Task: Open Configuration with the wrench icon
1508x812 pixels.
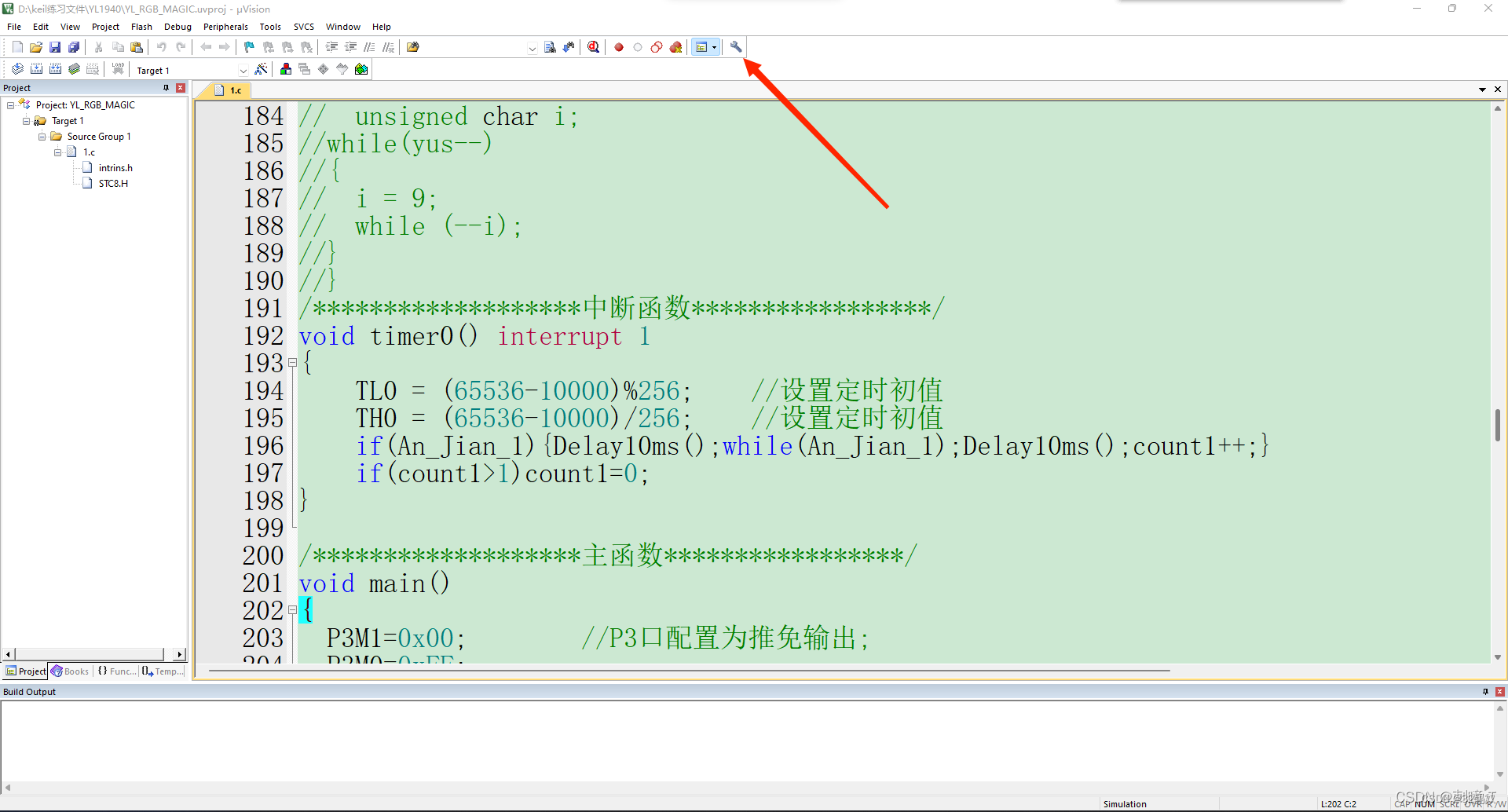Action: click(x=736, y=47)
